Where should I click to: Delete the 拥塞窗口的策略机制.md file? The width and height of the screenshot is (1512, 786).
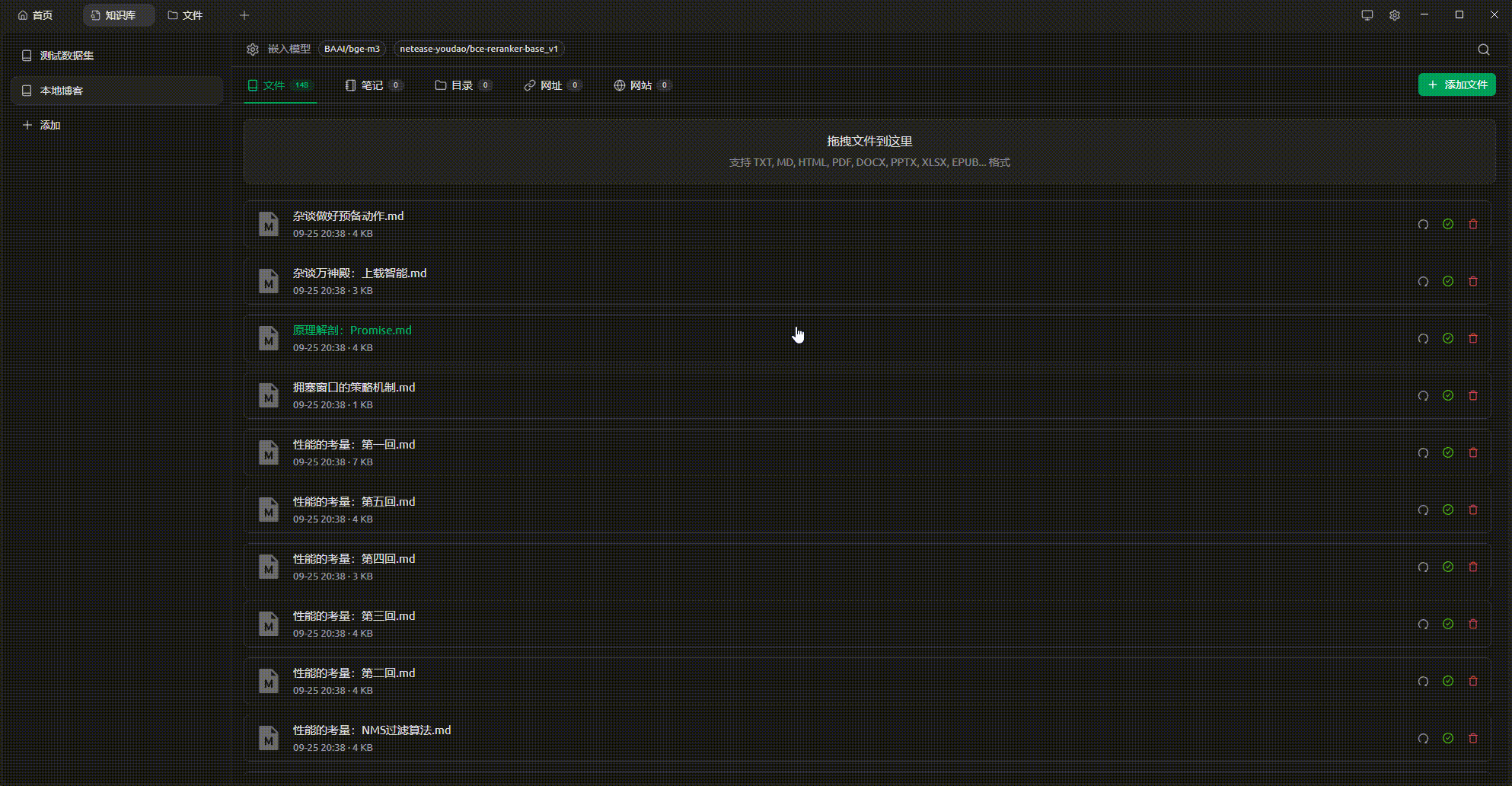coord(1472,395)
